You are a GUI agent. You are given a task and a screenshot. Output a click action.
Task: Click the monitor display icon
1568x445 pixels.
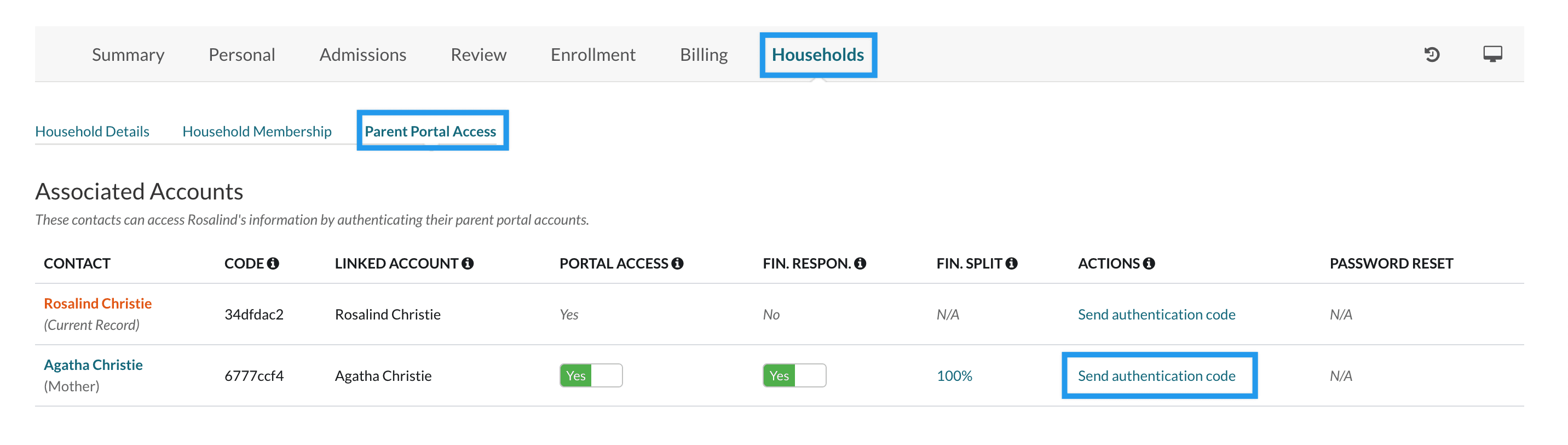tap(1492, 55)
